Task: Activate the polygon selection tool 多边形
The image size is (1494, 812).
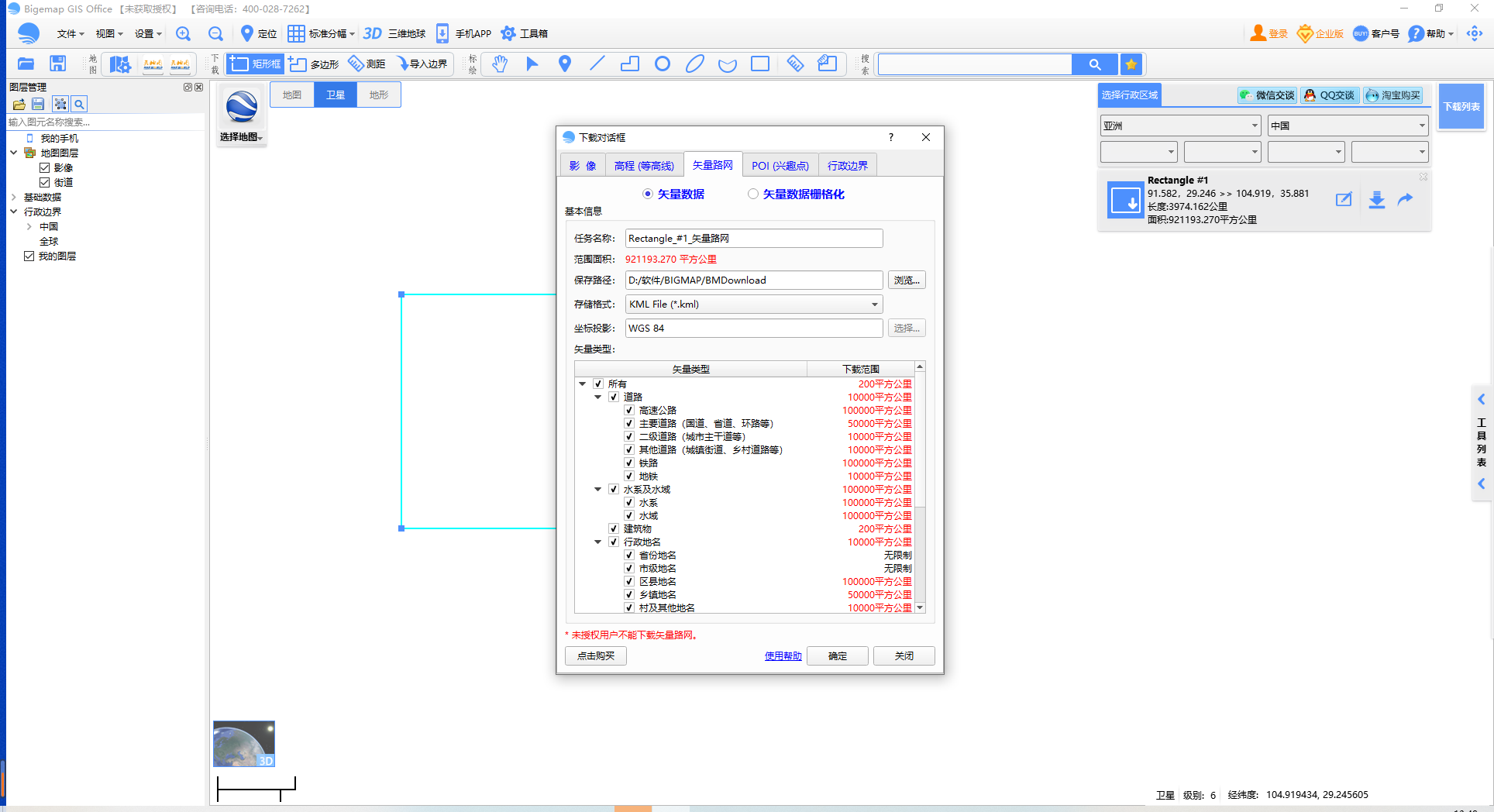Action: pos(314,64)
